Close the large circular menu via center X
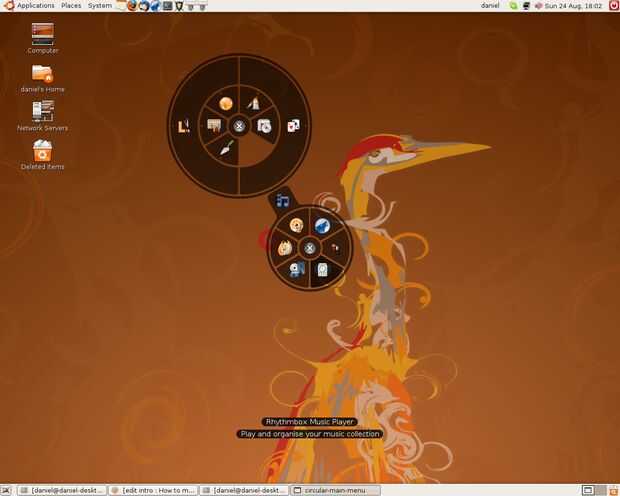The height and width of the screenshot is (496, 620). 239,126
